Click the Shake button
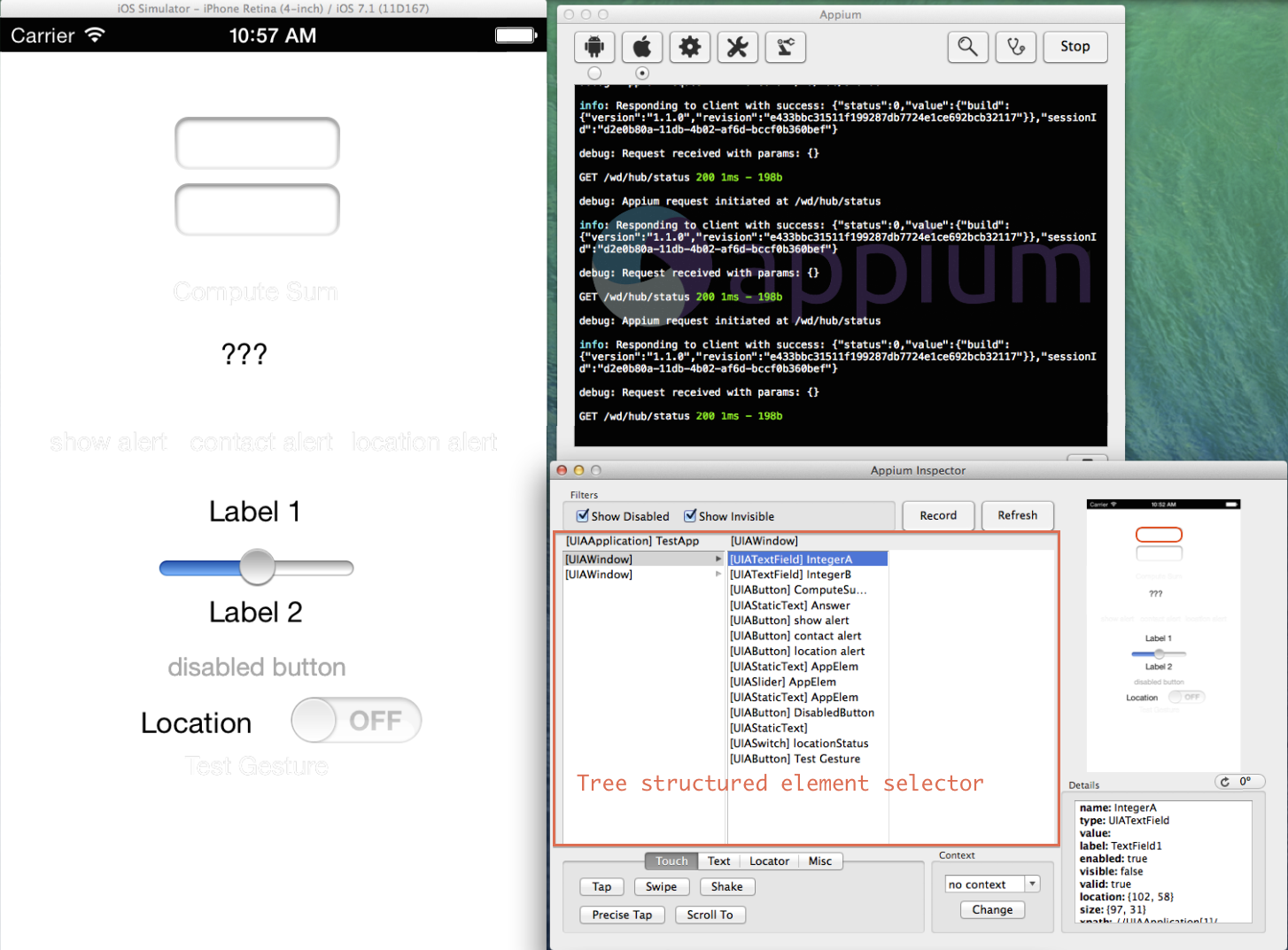 click(726, 886)
